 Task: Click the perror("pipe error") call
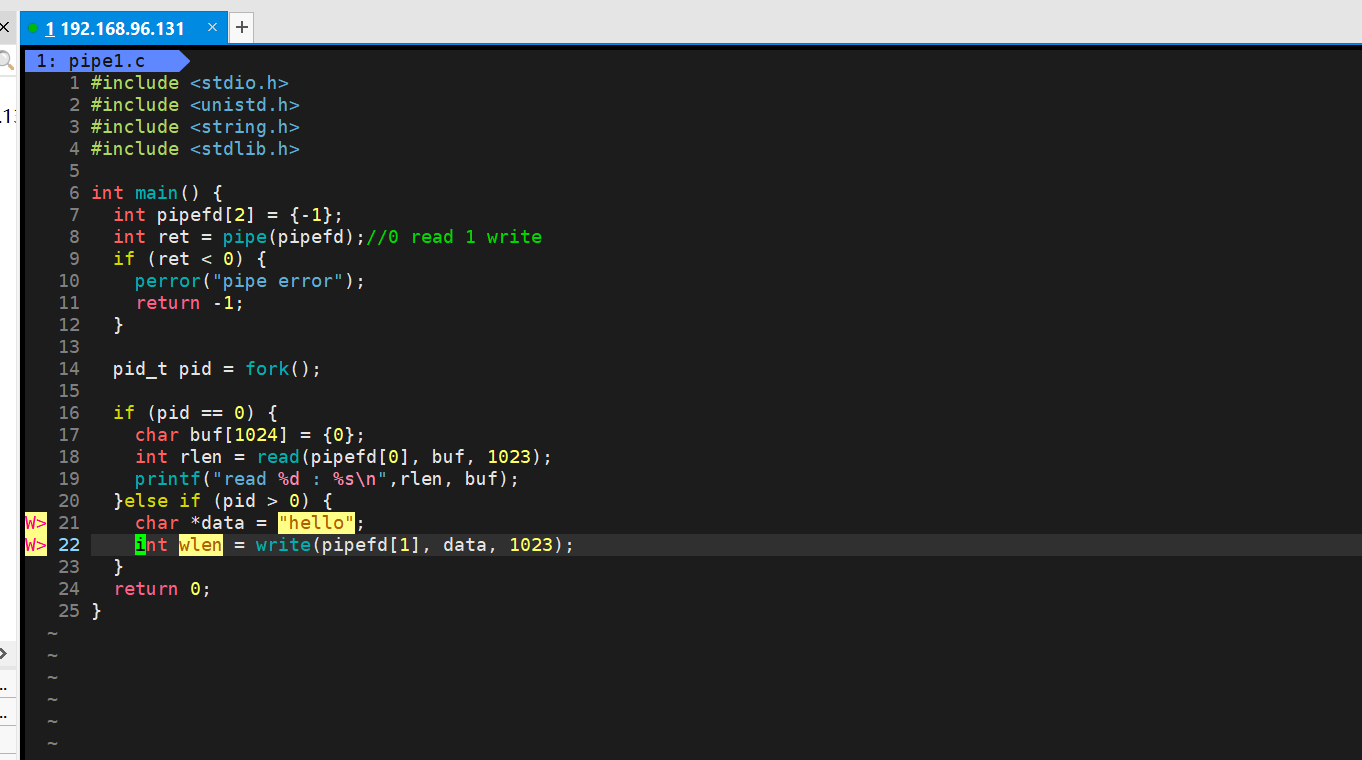pos(245,281)
